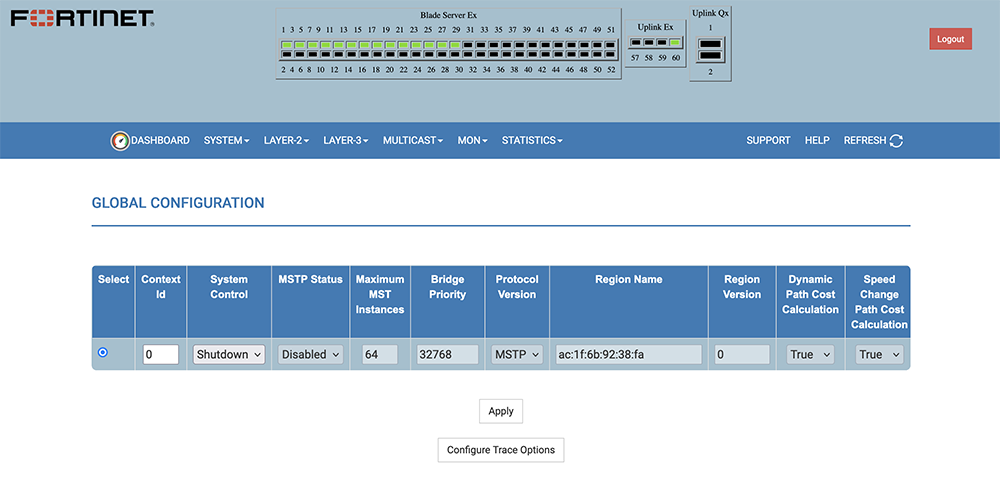Click the Fortinet logo
The height and width of the screenshot is (481, 1000).
82,18
